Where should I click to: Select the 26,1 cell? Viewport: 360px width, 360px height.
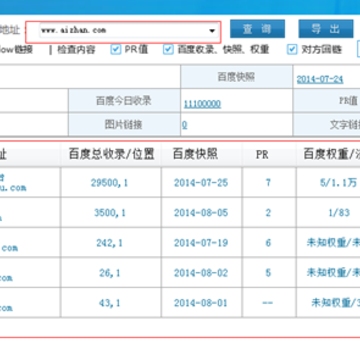click(111, 273)
